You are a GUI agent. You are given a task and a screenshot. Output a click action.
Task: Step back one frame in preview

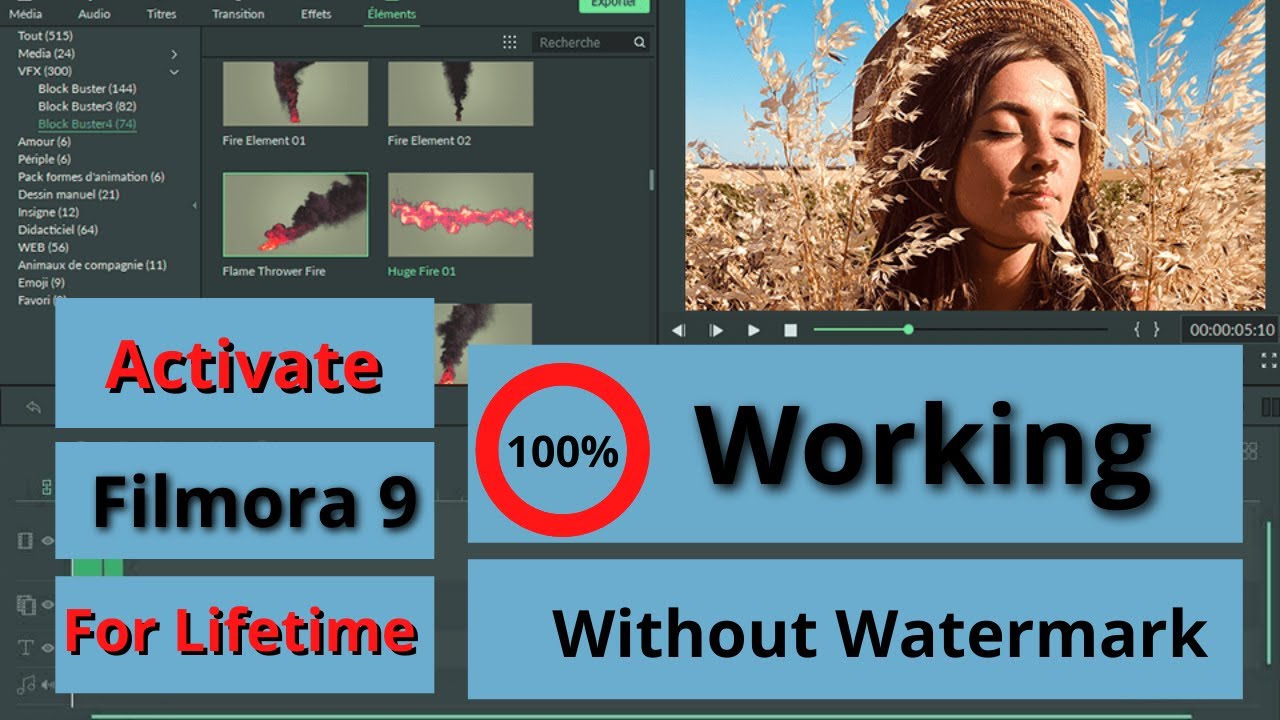[678, 330]
